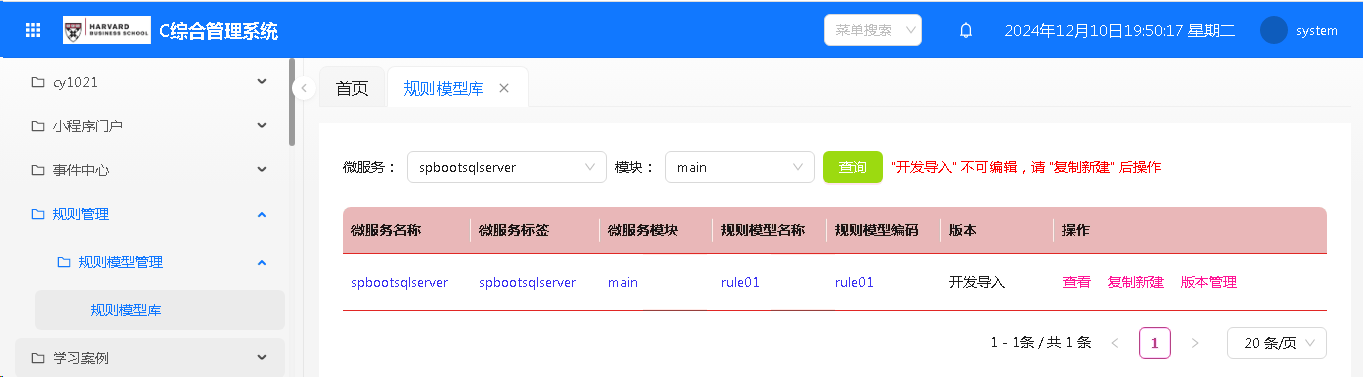Click folder icon beside 事件中心

tap(38, 170)
